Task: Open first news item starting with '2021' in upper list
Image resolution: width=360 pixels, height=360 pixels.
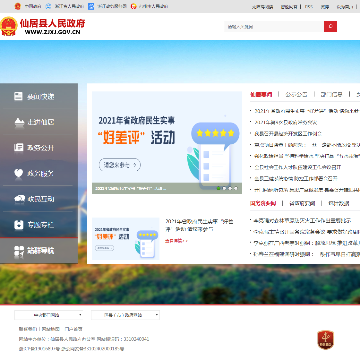Action: [307, 111]
